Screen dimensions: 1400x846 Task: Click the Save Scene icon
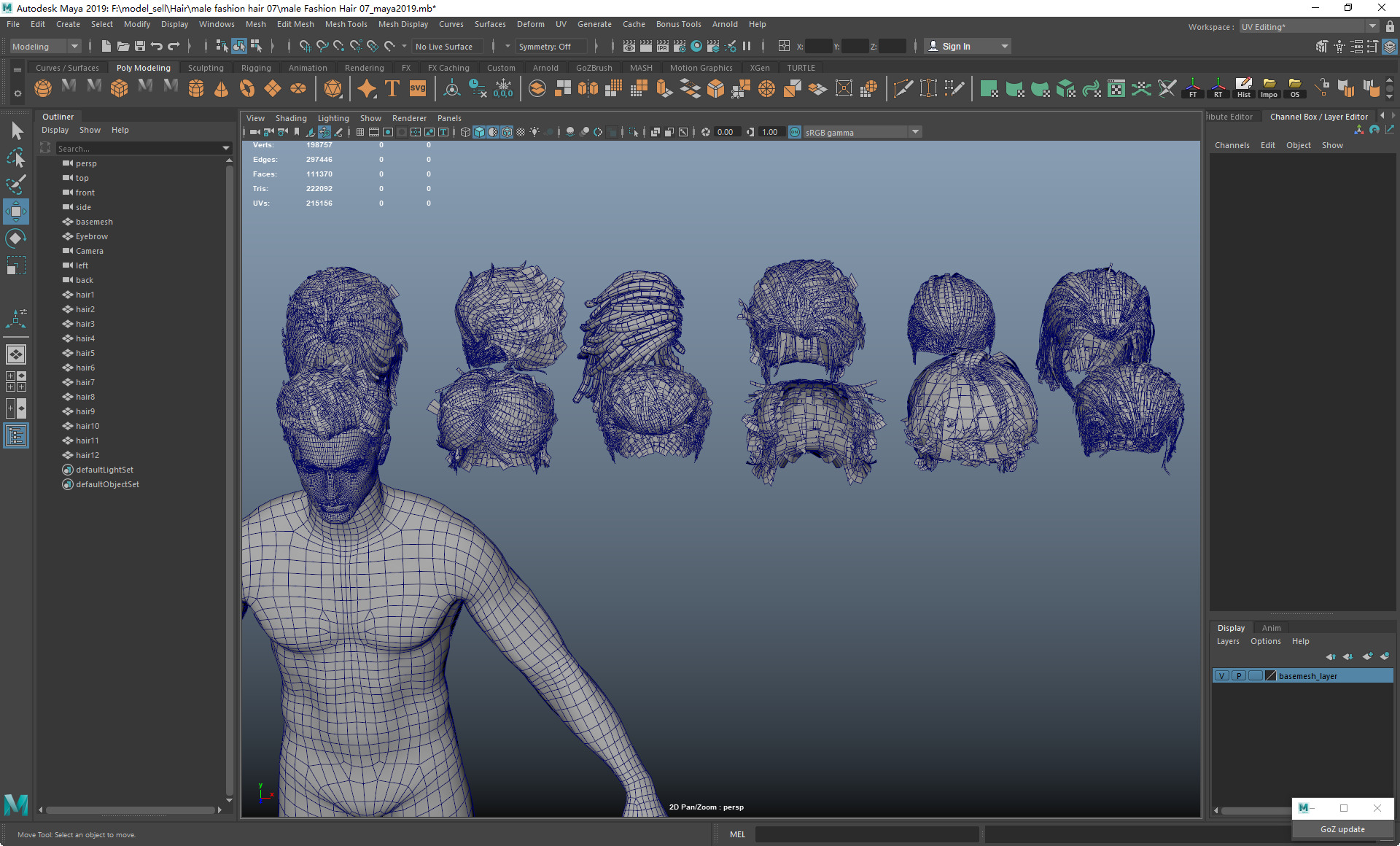139,47
